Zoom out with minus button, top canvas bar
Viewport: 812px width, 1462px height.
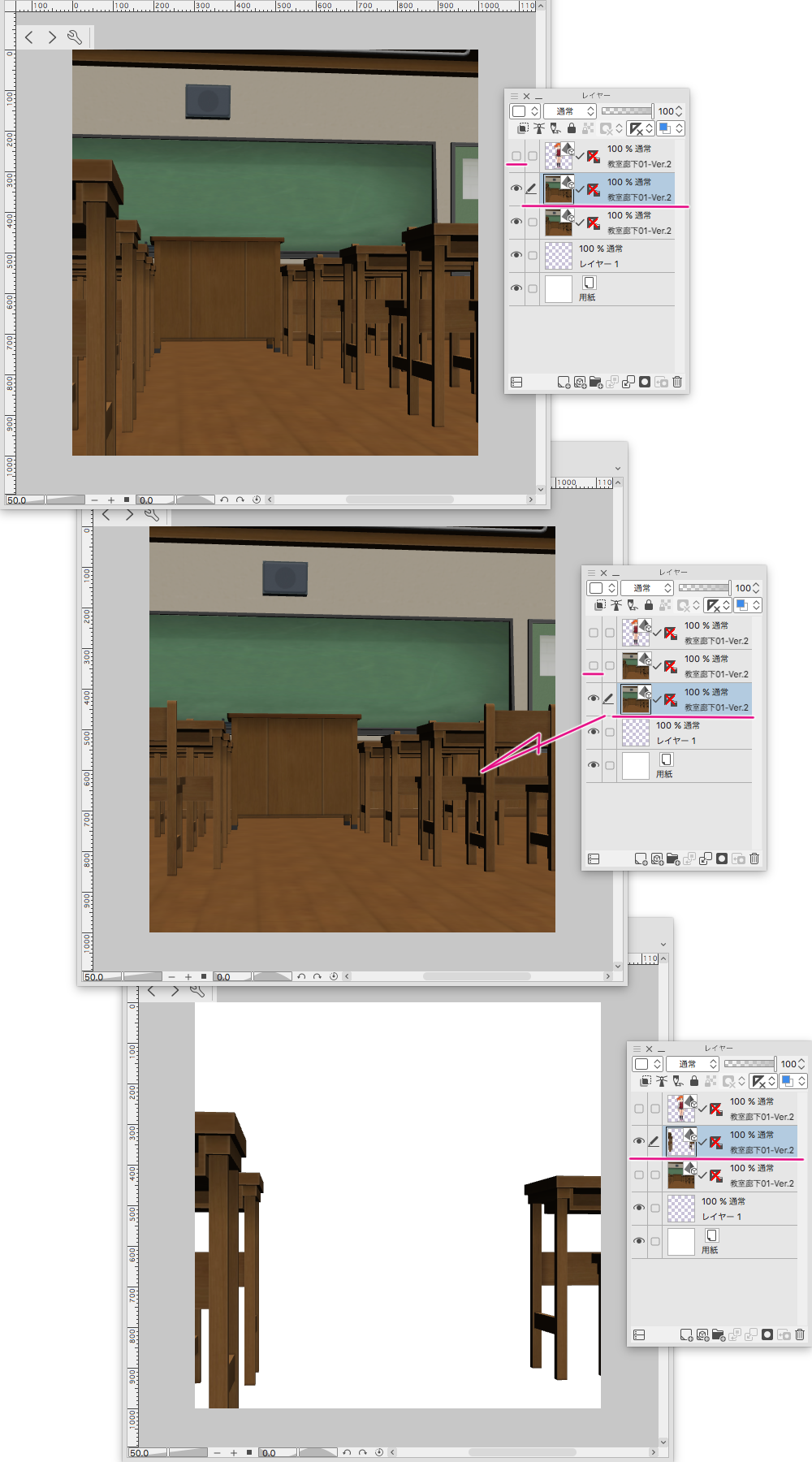95,500
